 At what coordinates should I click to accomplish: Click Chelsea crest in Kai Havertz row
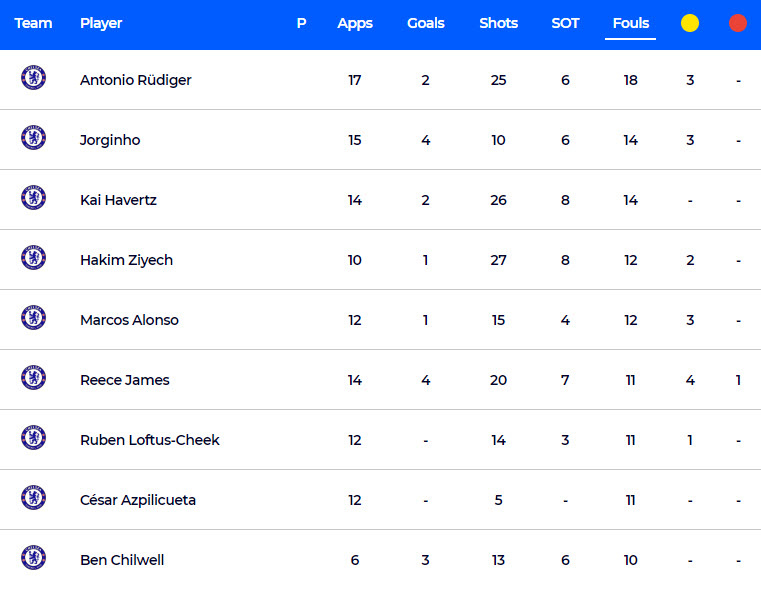[33, 198]
